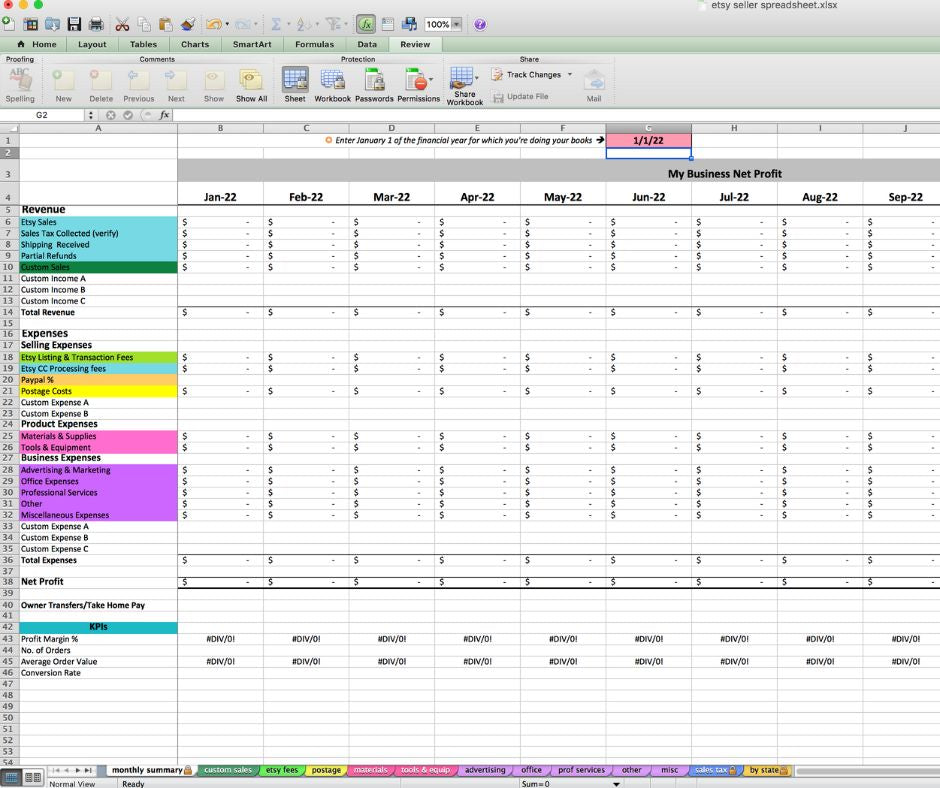Open the AutoSum dropdown arrow

pos(288,24)
